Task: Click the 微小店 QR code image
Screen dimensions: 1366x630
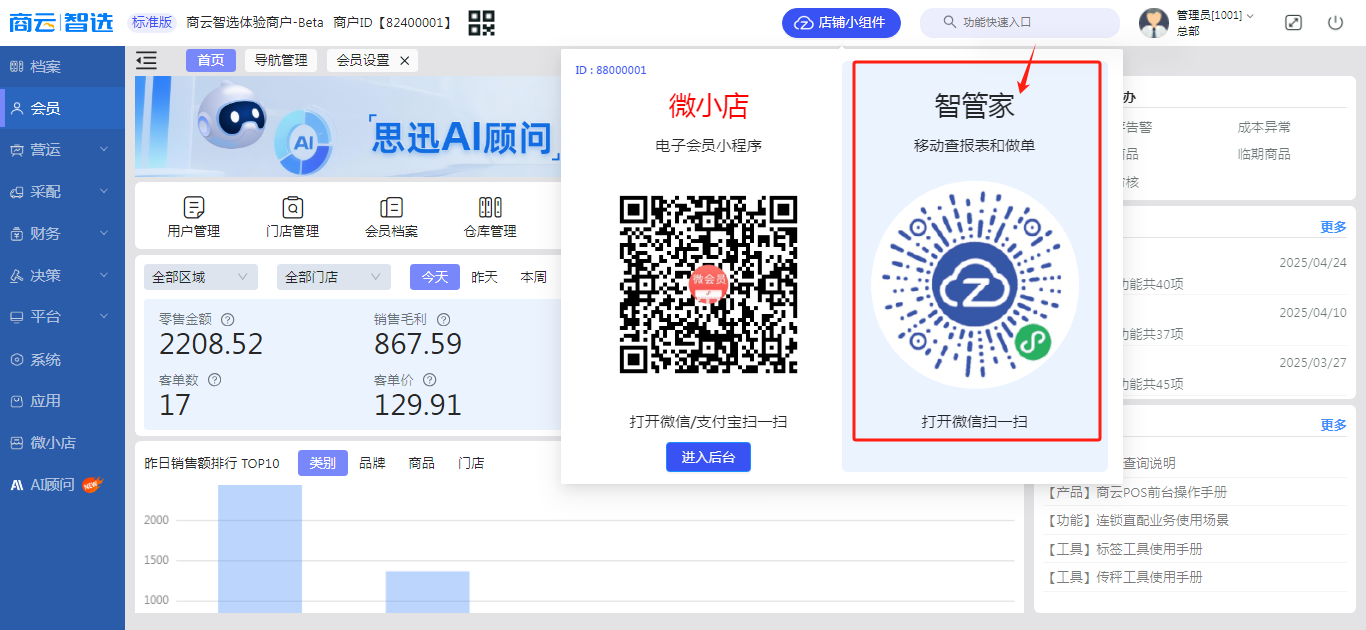Action: (708, 284)
